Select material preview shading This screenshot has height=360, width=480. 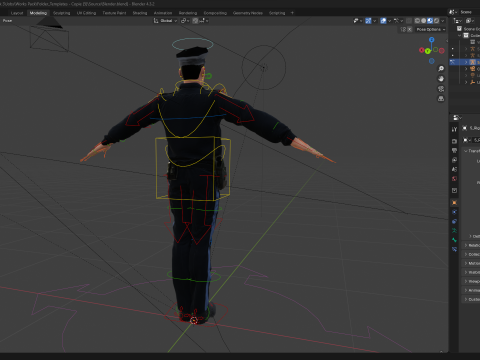(x=430, y=21)
